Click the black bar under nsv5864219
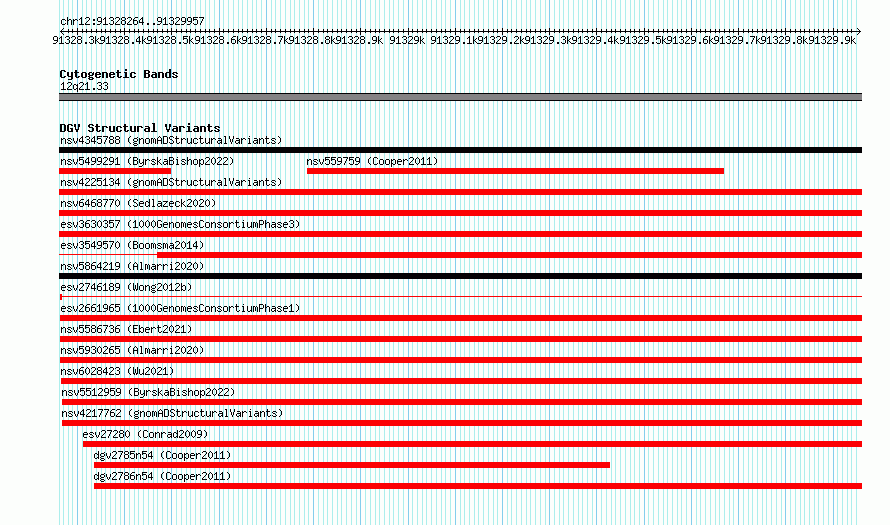The image size is (890, 525). click(x=460, y=276)
